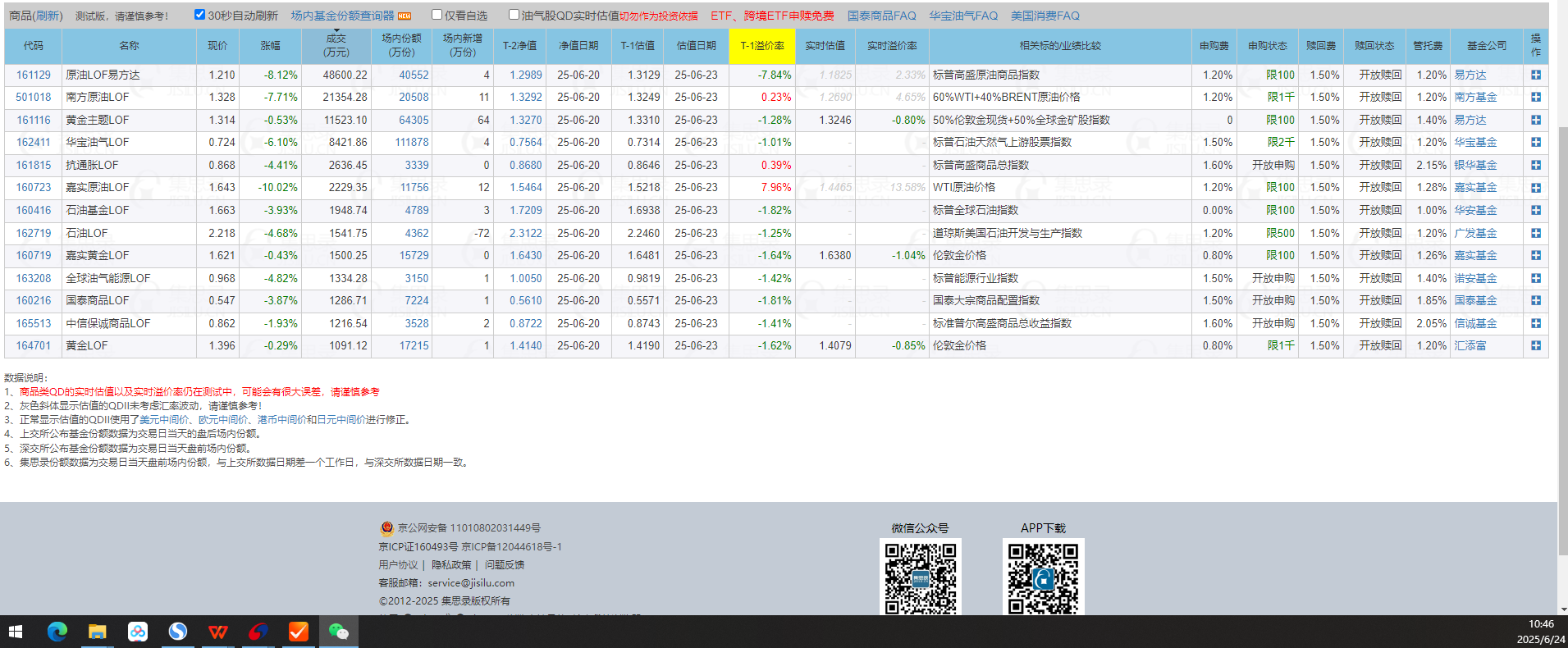
Task: Disable 30秒自动刷新 checkbox
Action: 199,15
